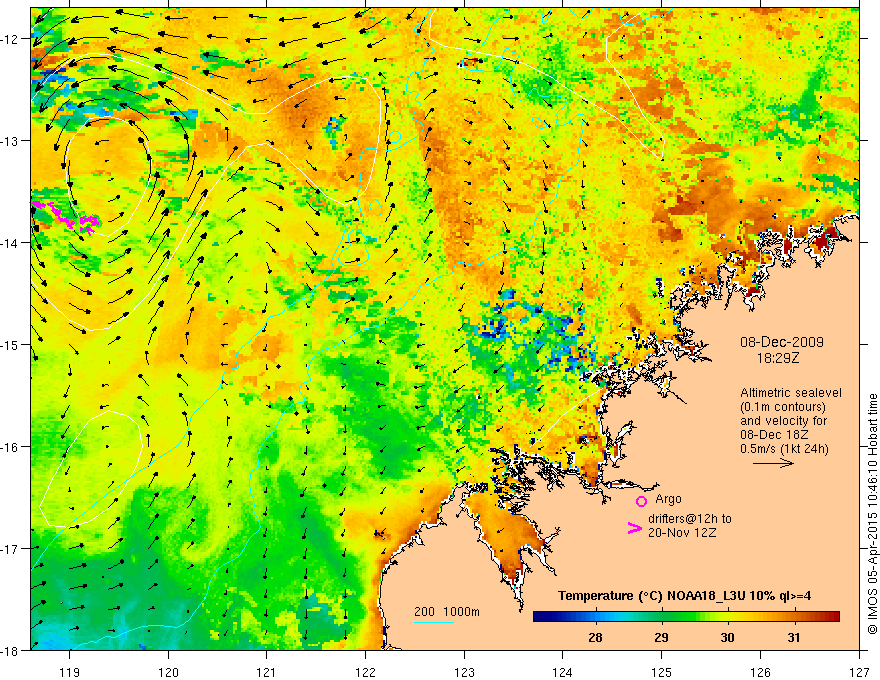Click the longitude label 121
This screenshot has height=680, width=880.
[267, 672]
